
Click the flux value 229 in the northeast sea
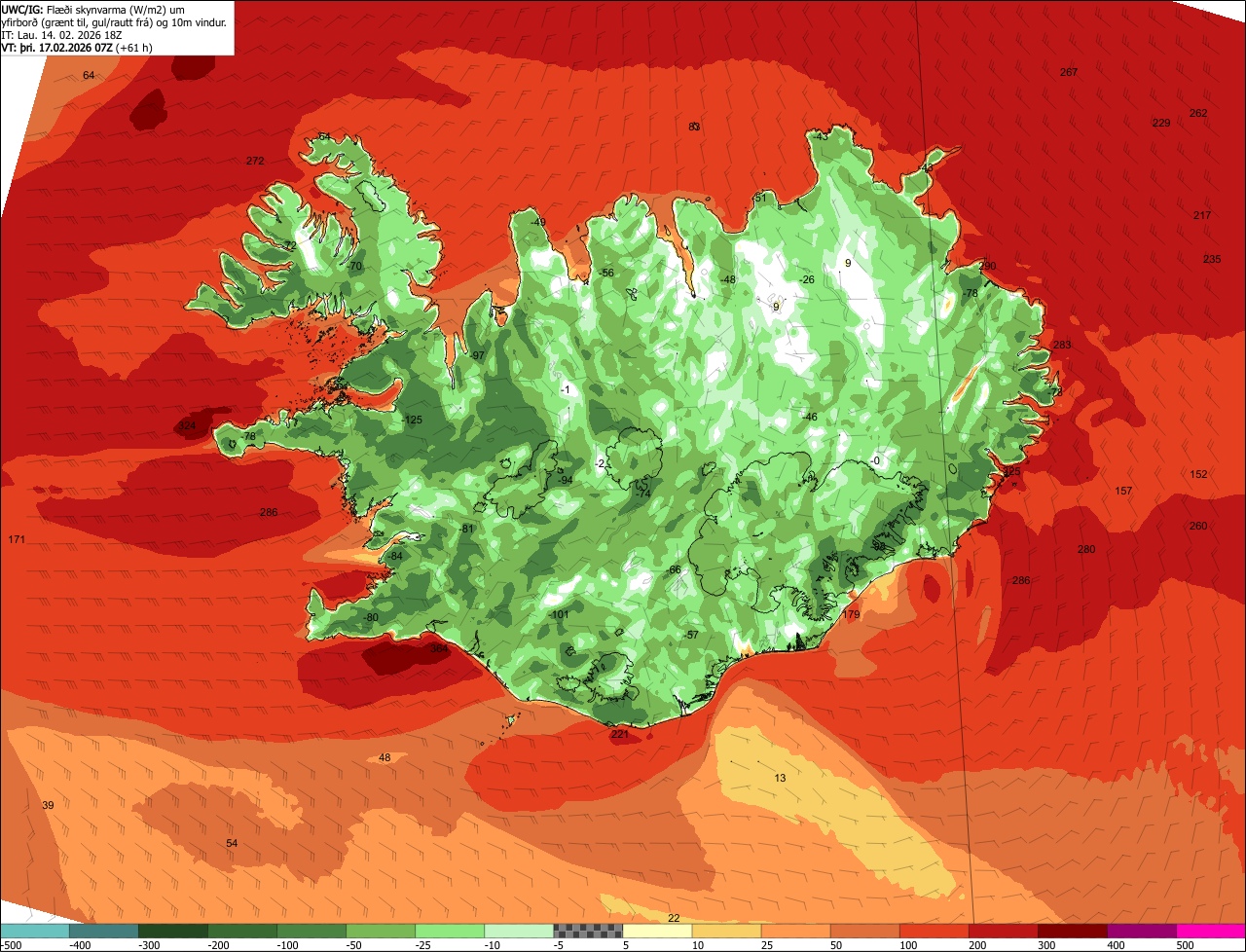click(x=1161, y=123)
